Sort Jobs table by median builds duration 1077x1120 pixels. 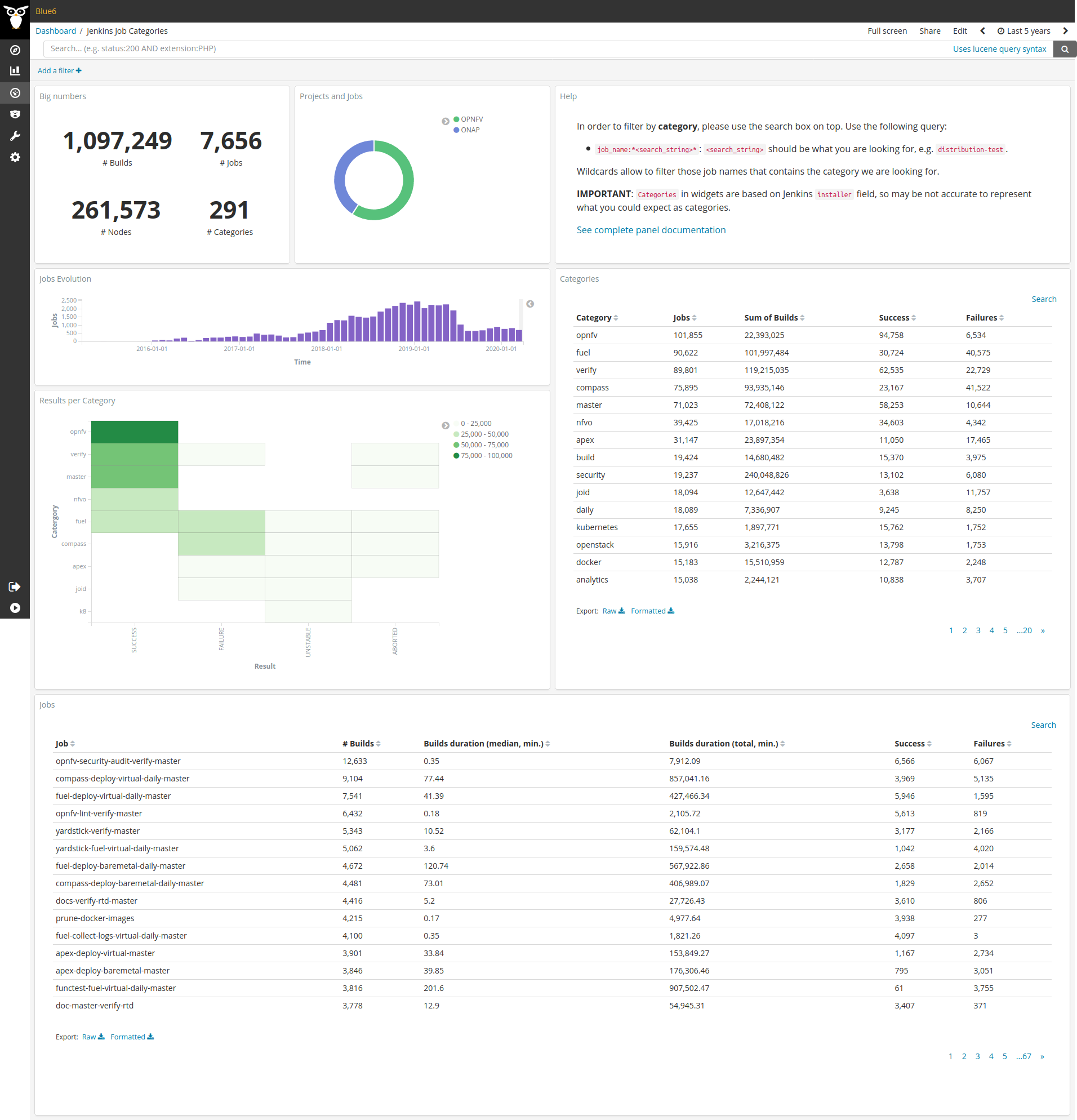[486, 744]
